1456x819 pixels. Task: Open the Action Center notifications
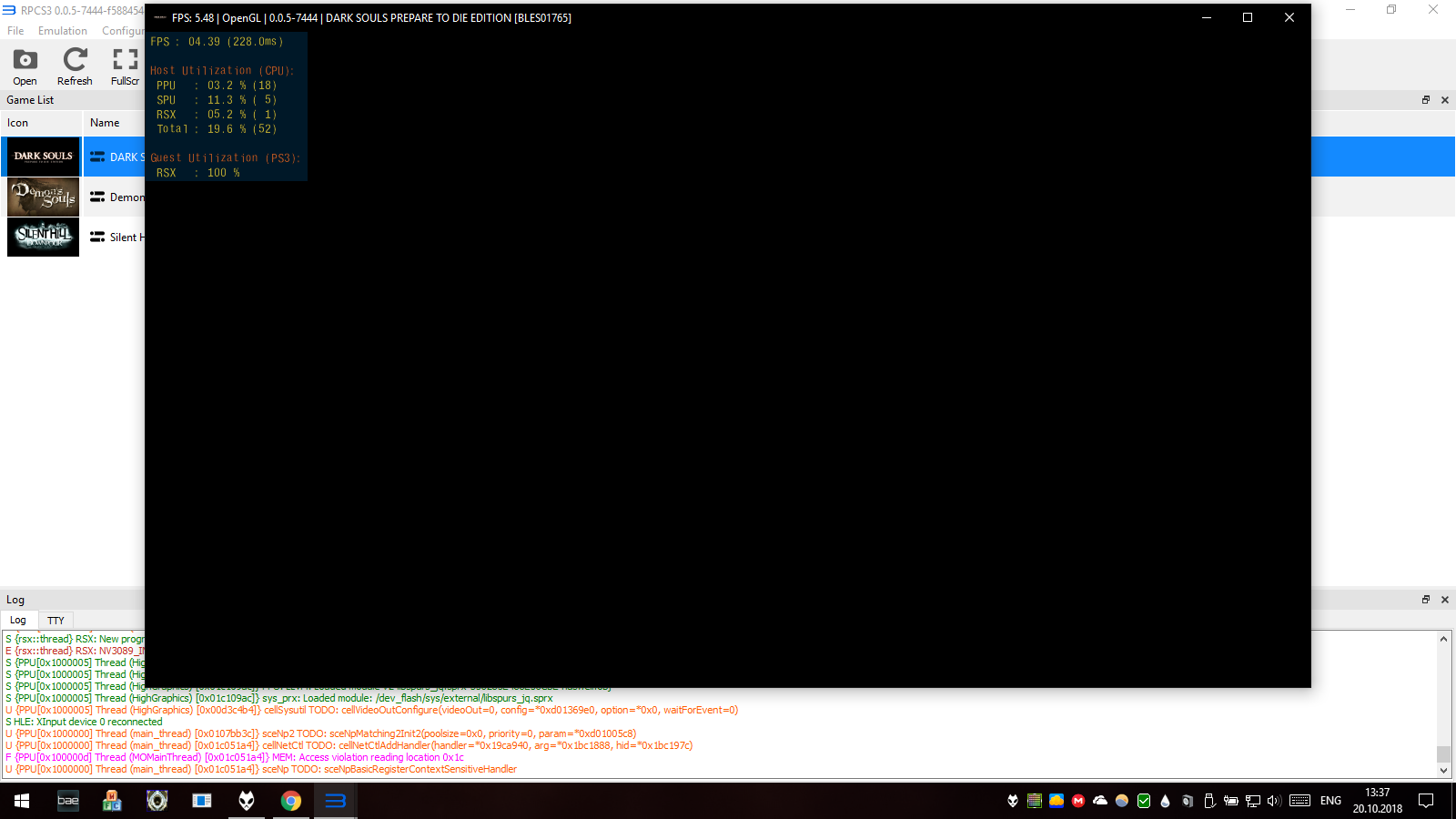click(x=1426, y=801)
